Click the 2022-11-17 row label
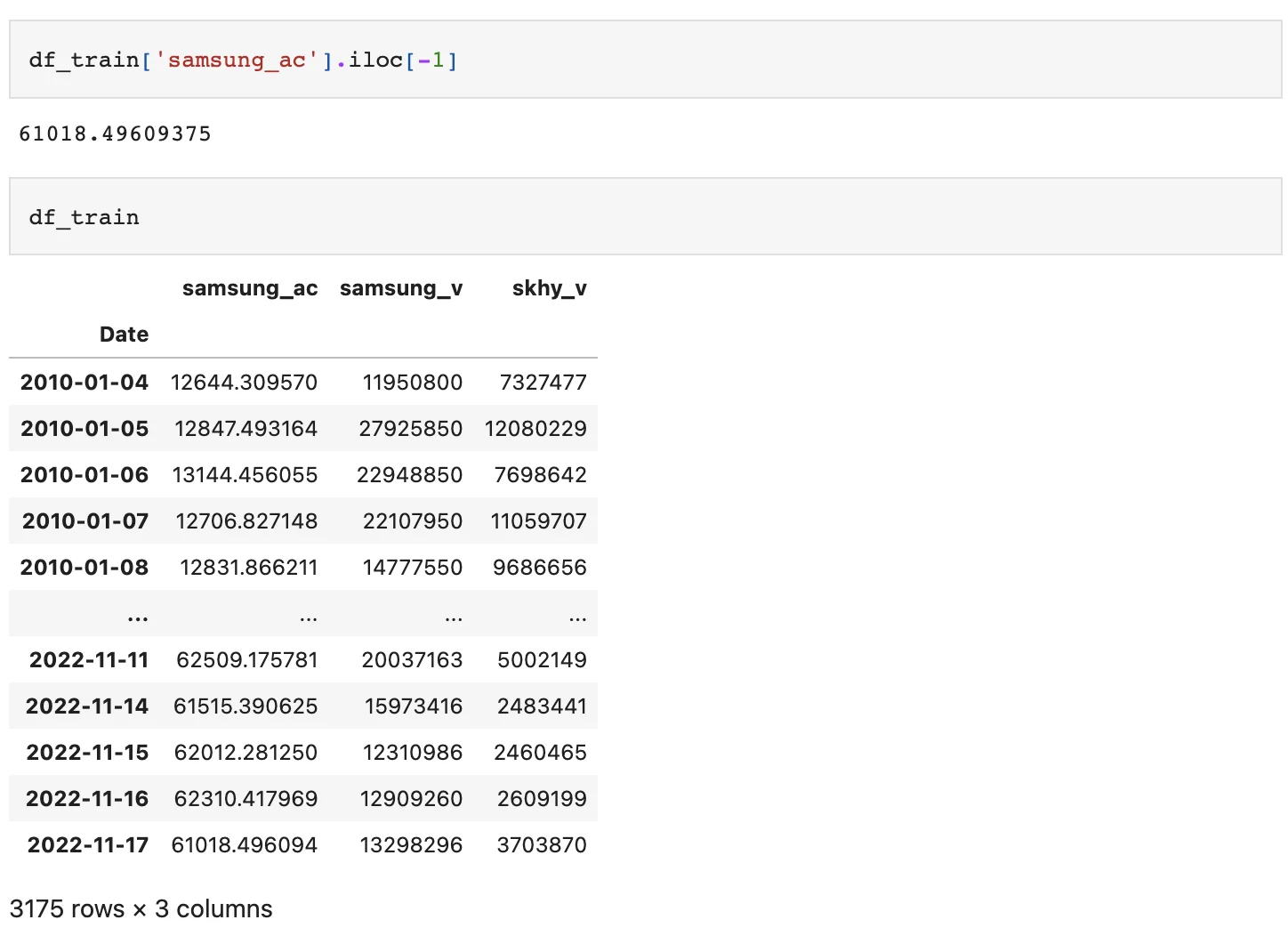This screenshot has height=936, width=1288. 88,845
